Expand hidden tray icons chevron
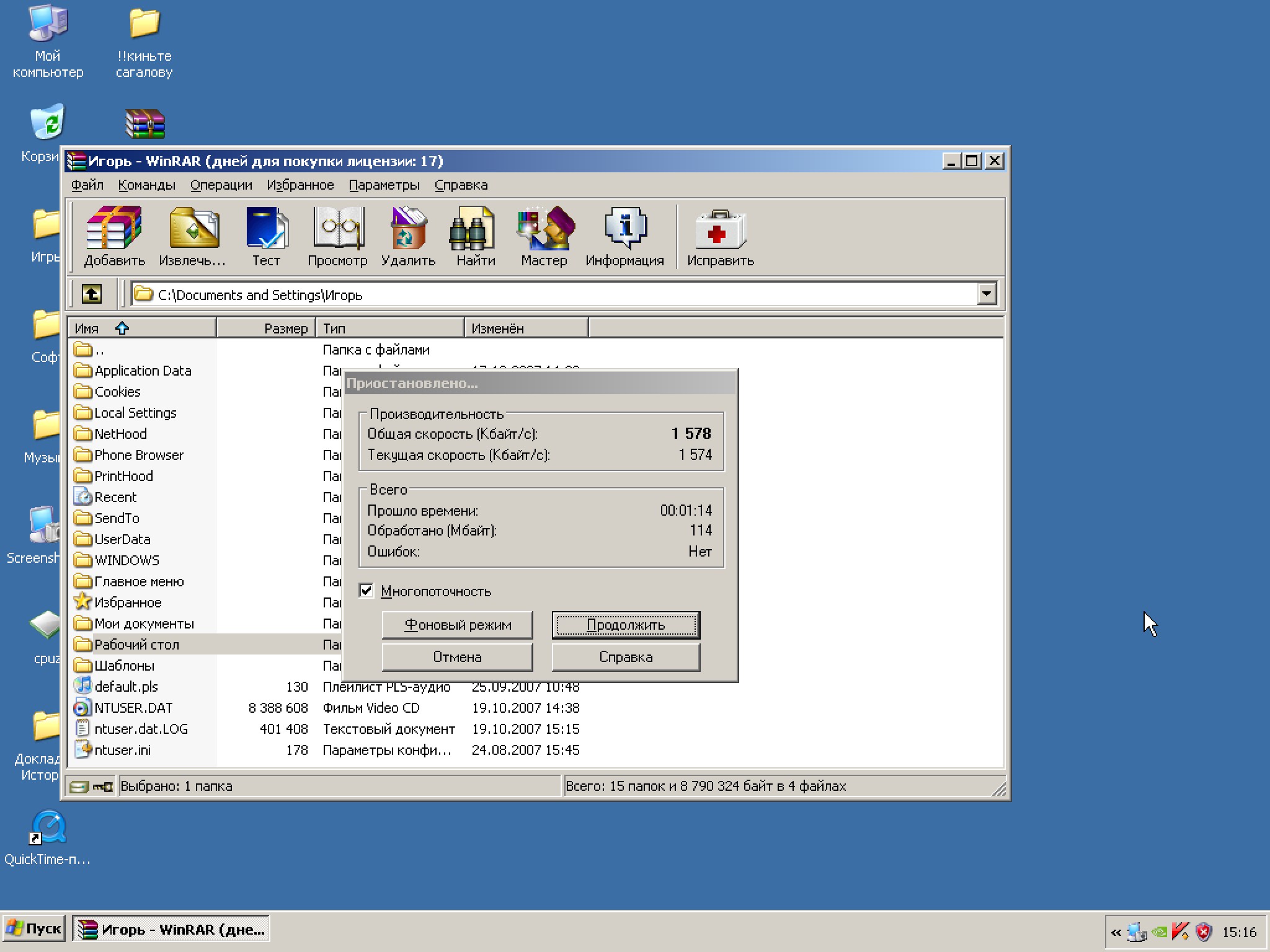The width and height of the screenshot is (1270, 952). click(1116, 932)
